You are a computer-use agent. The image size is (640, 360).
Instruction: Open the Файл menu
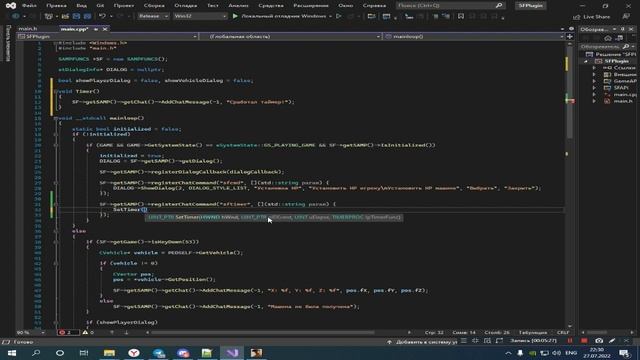pos(29,6)
